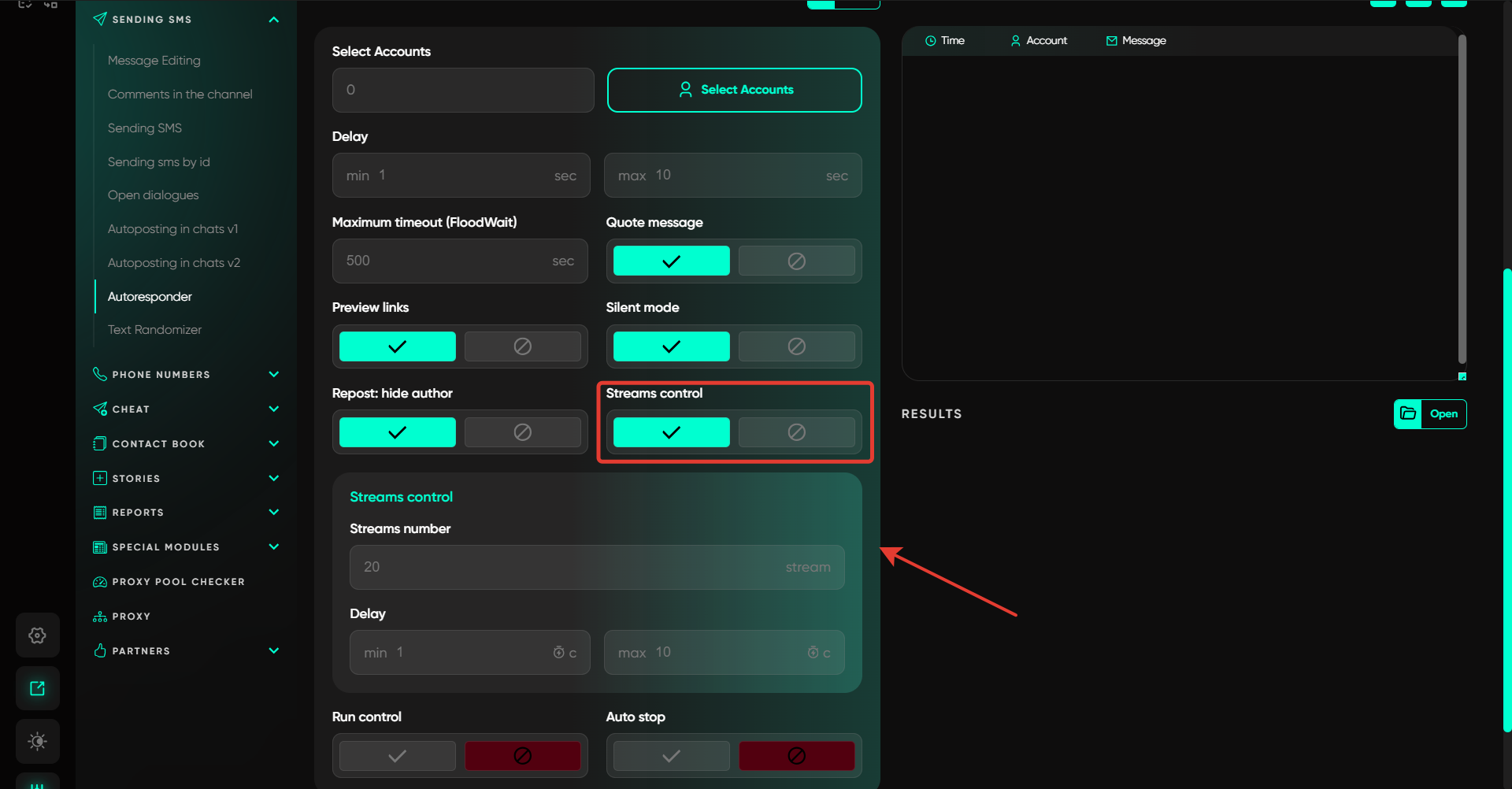This screenshot has height=789, width=1512.
Task: Go to Autoposting in chats v2
Action: 173,263
